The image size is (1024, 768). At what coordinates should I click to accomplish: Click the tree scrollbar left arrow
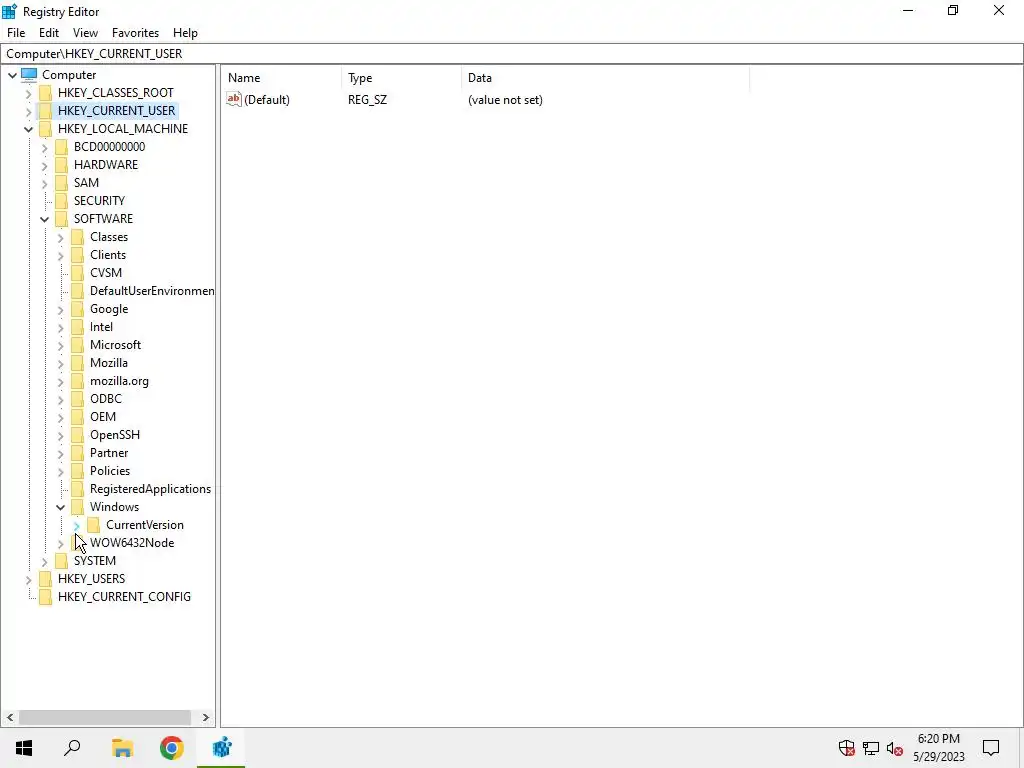tap(10, 718)
